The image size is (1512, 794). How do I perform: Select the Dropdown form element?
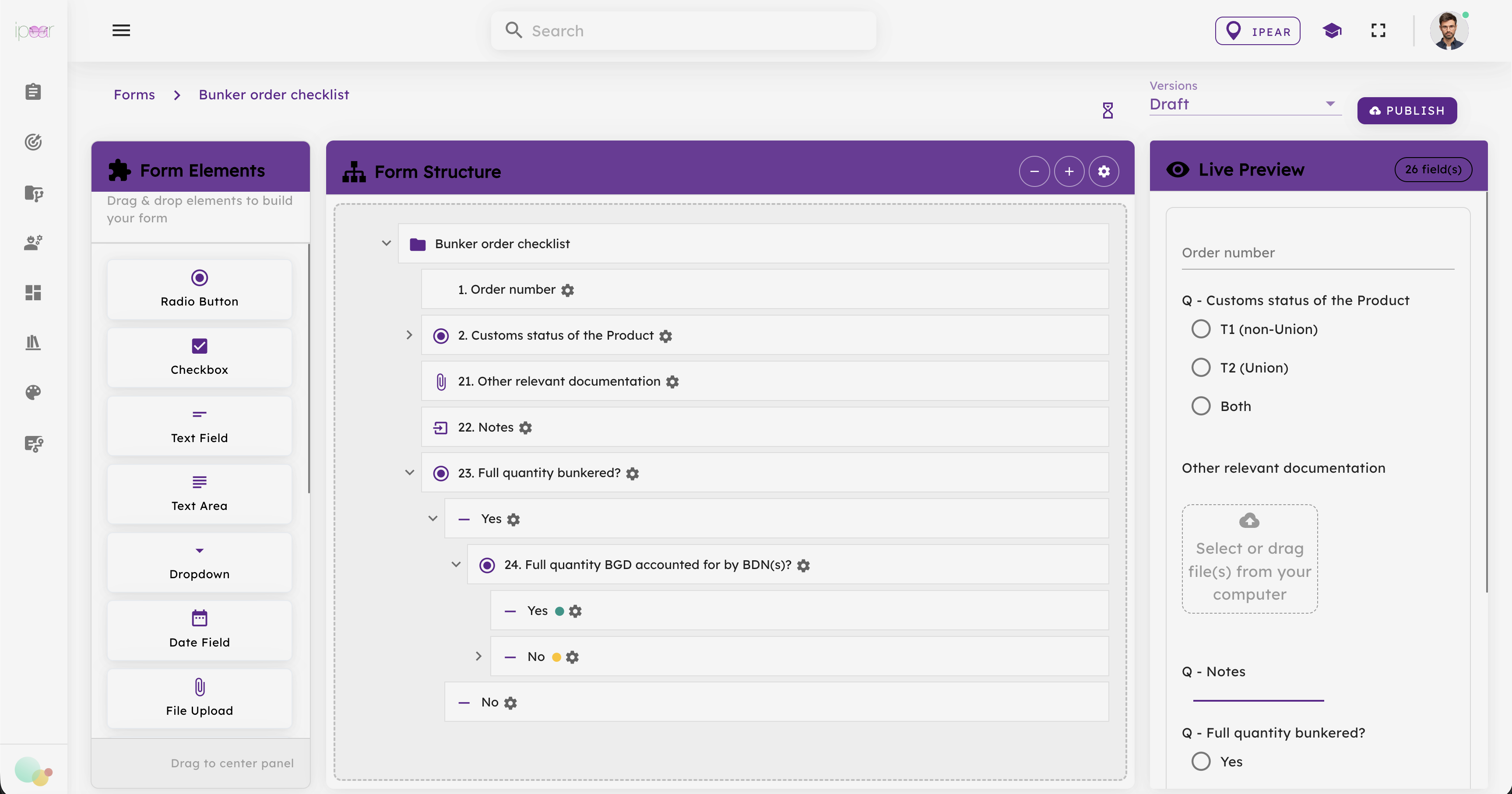pos(200,562)
